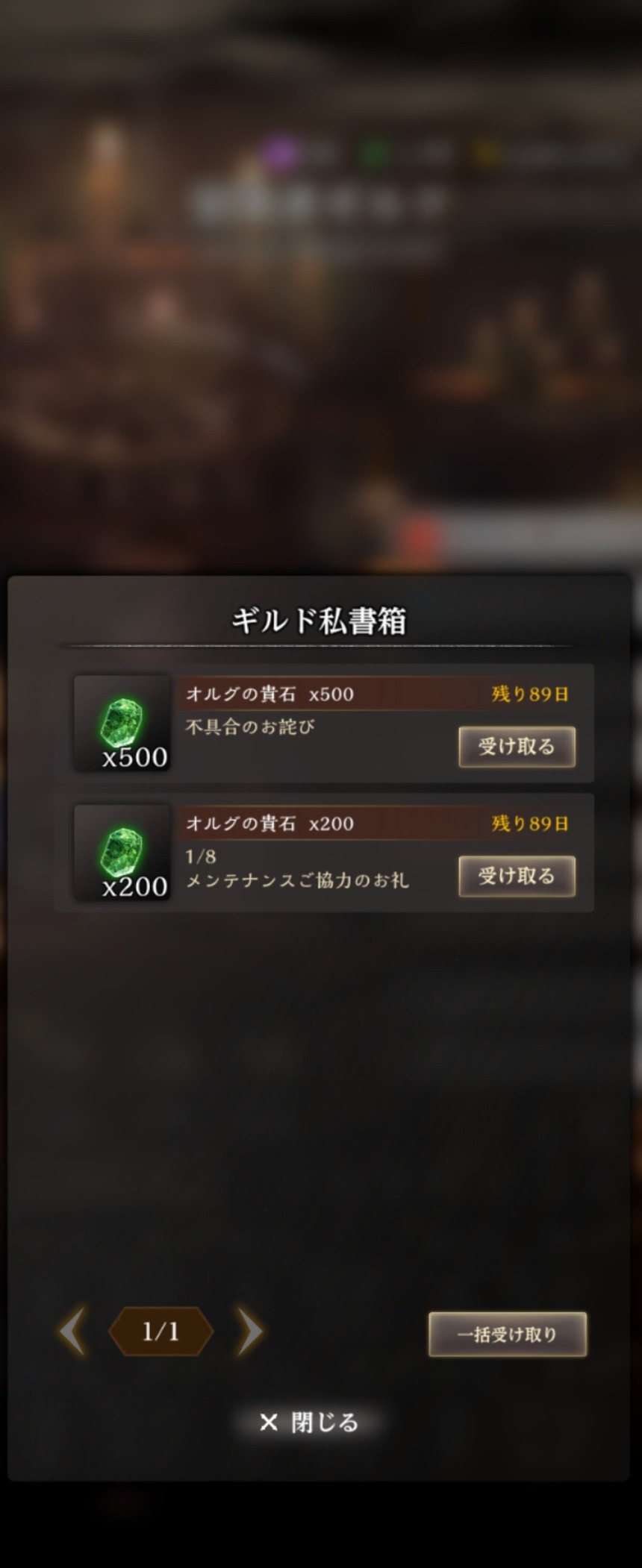Viewport: 642px width, 1568px height.
Task: Claim everything with the 一括受け取り button
Action: (x=508, y=1334)
